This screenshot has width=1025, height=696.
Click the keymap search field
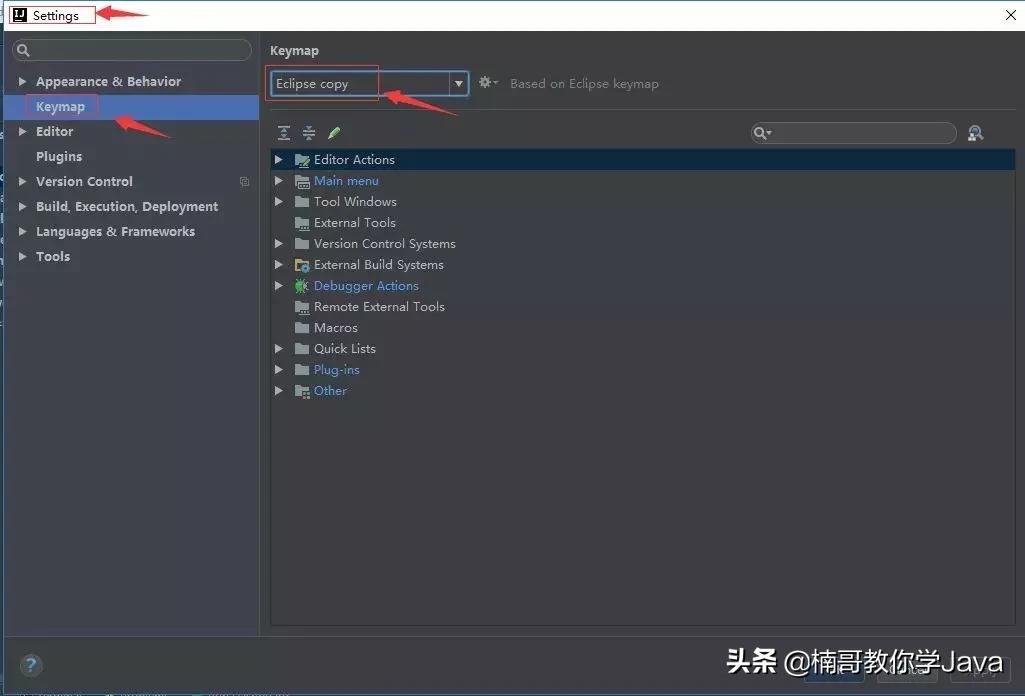tap(860, 132)
